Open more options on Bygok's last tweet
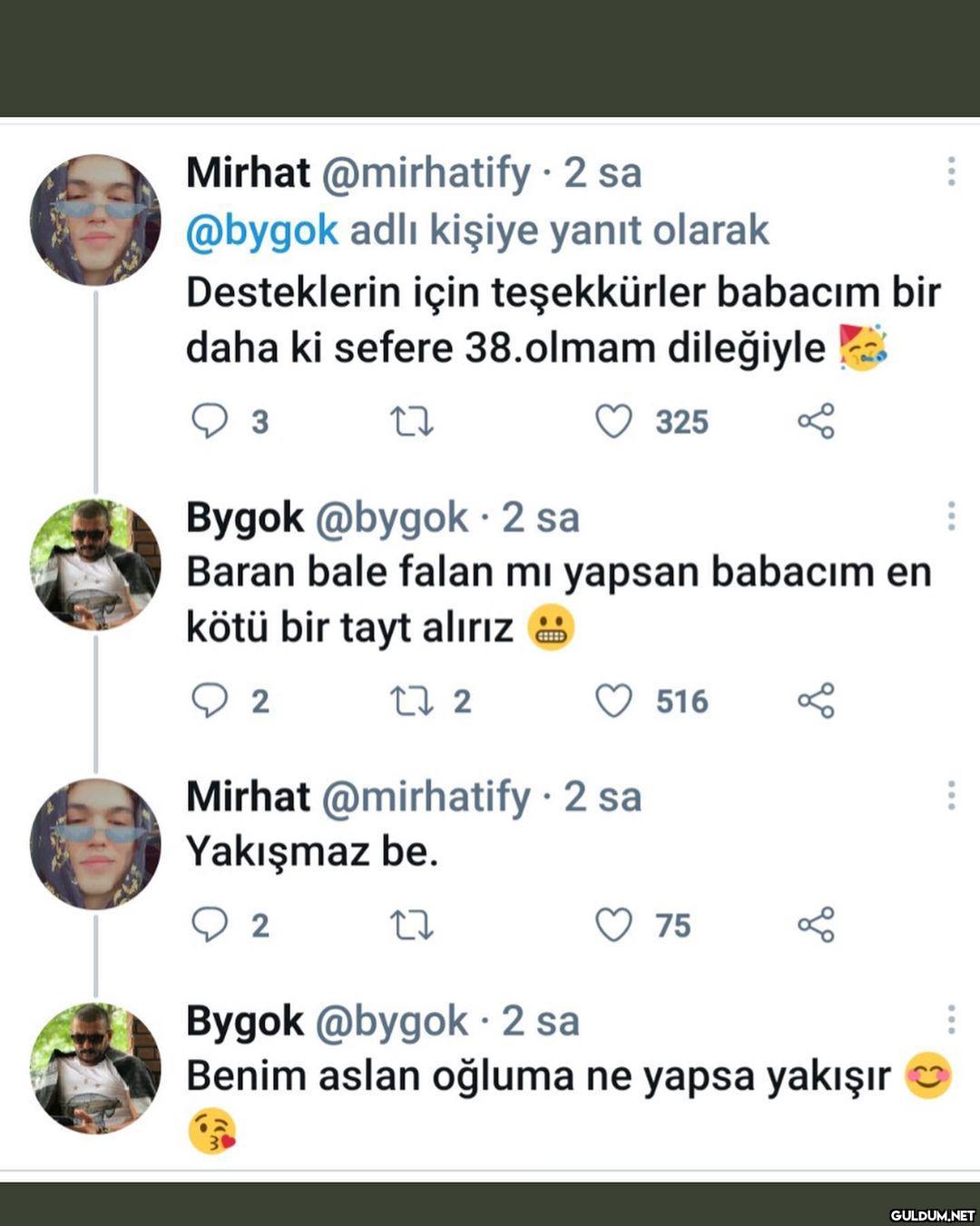Screen dimensions: 980x1226 (950, 1020)
